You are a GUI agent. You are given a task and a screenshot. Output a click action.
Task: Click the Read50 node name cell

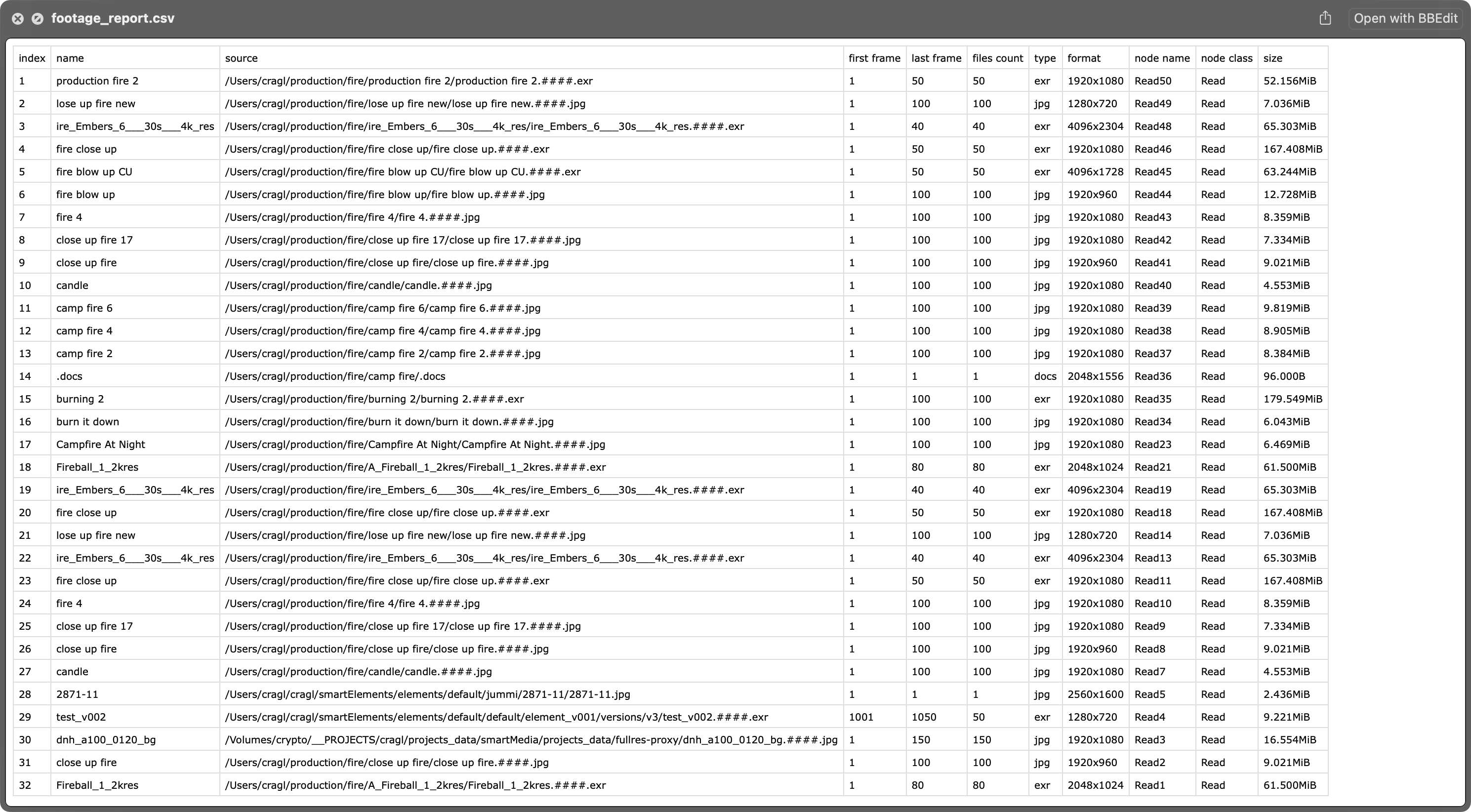tap(1153, 81)
